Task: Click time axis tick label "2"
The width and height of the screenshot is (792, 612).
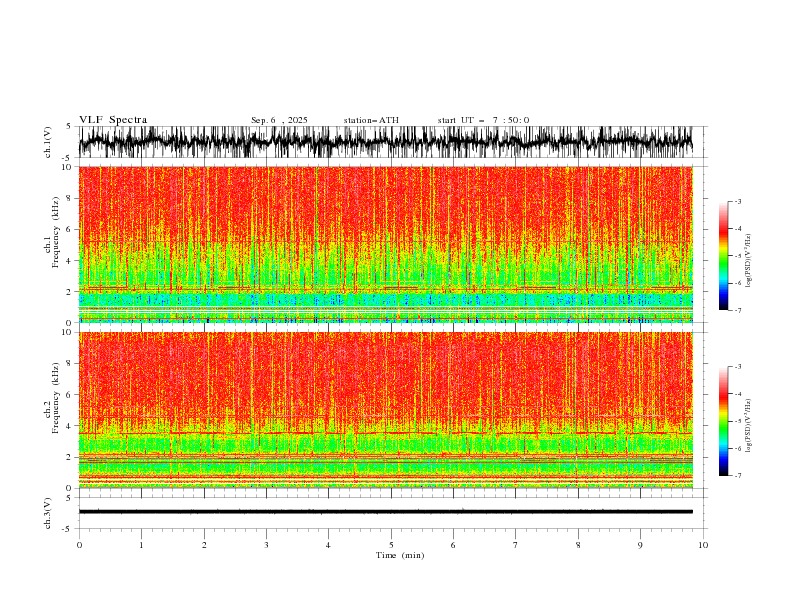Action: 204,545
